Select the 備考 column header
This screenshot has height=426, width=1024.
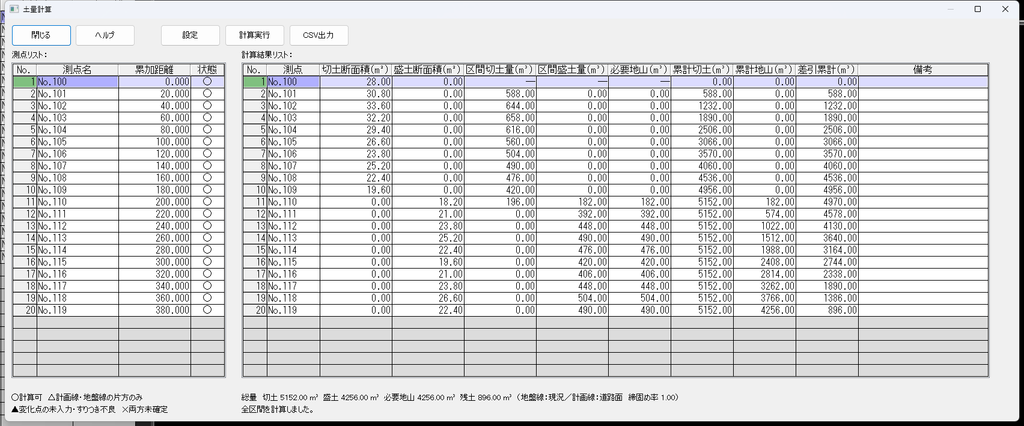tap(923, 69)
